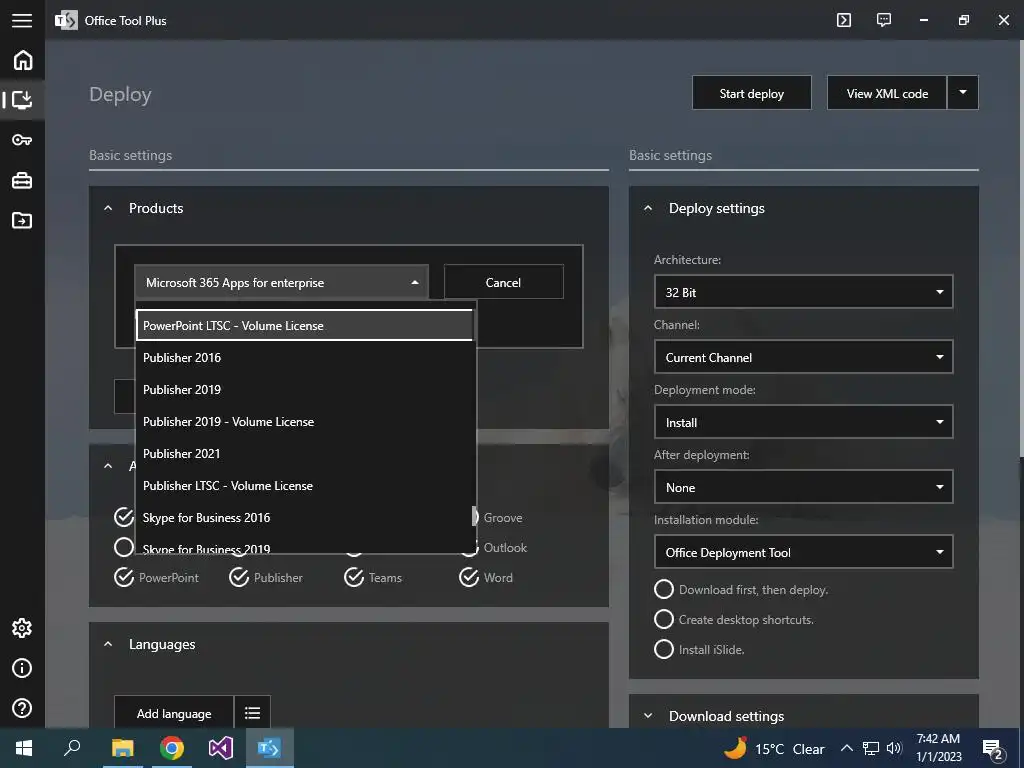Open the Deploy page sidebar icon
The height and width of the screenshot is (768, 1024).
(22, 100)
